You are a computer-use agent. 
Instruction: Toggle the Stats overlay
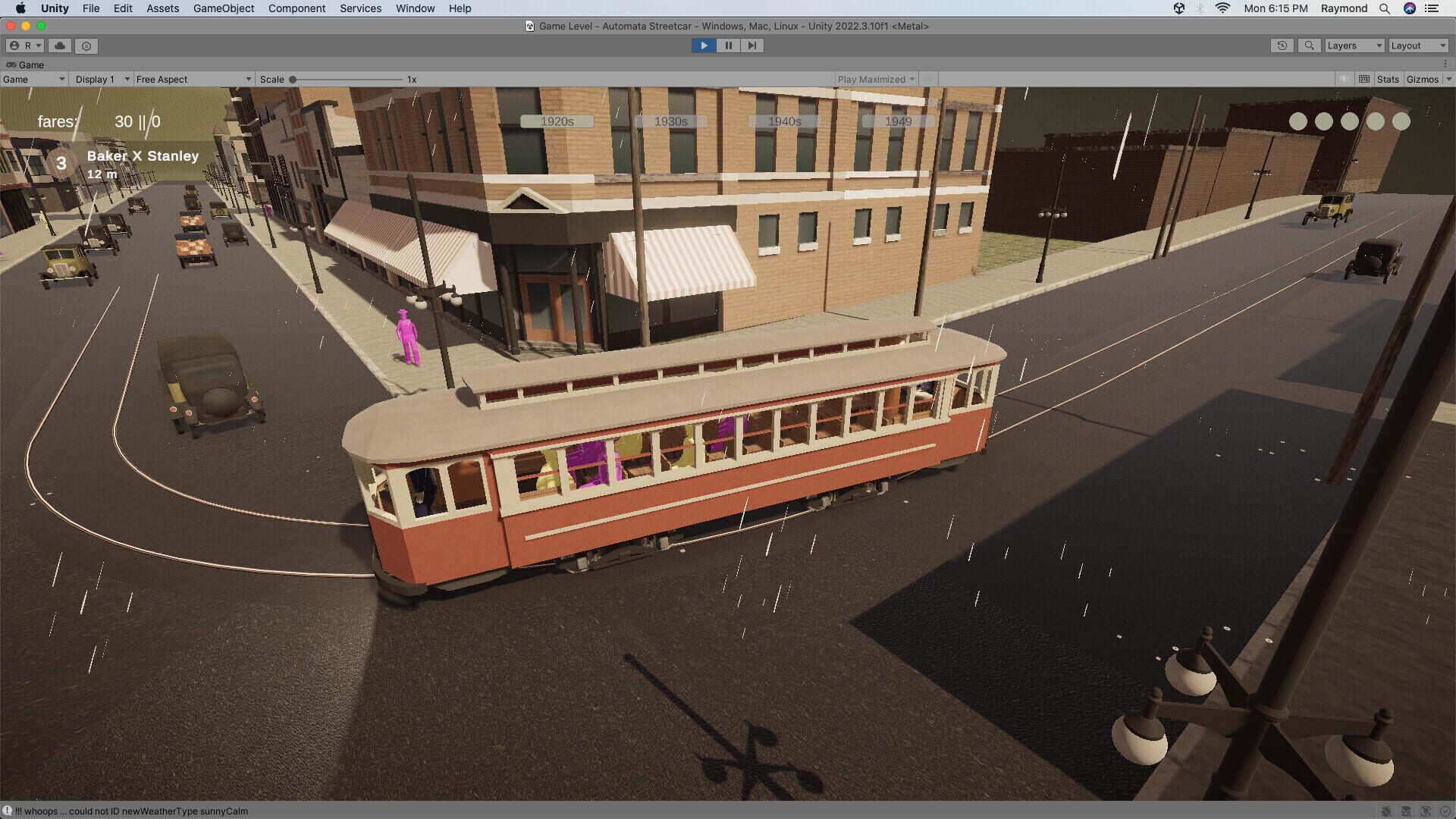[1387, 79]
